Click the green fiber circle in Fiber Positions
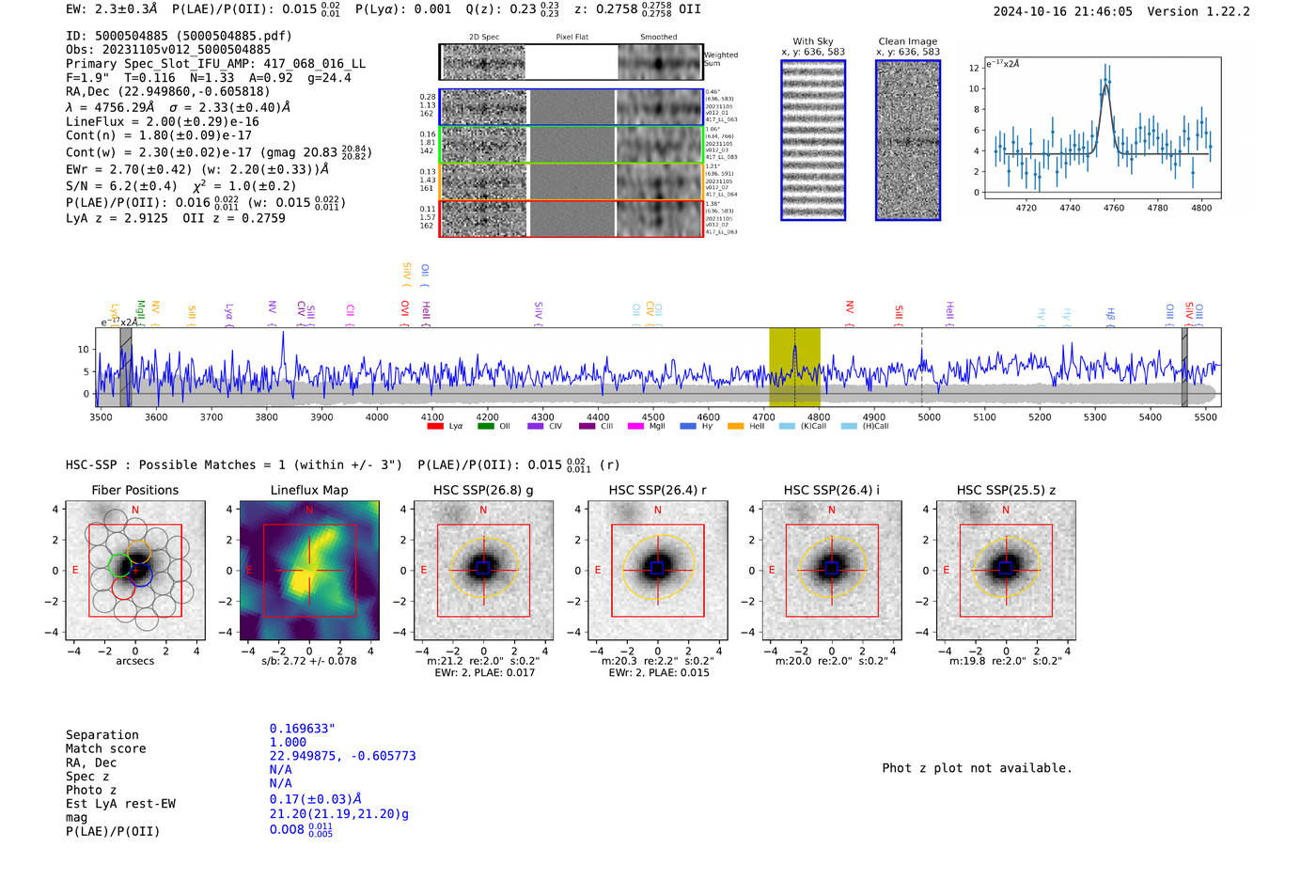This screenshot has width=1316, height=896. 120,566
